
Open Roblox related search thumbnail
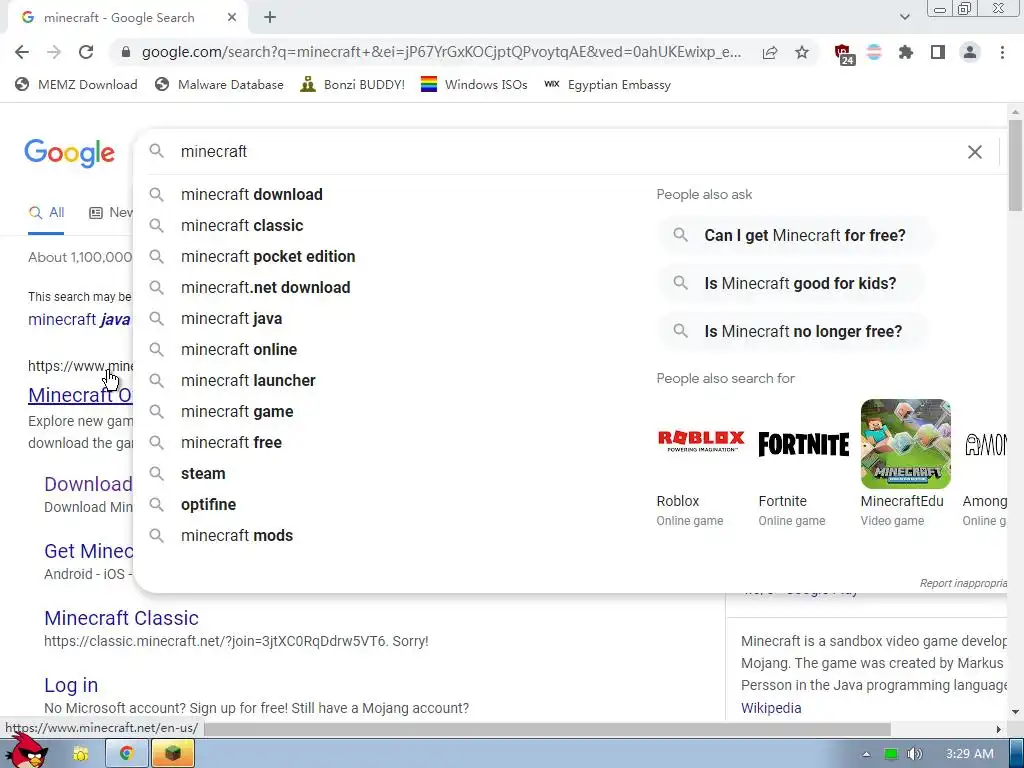[701, 444]
